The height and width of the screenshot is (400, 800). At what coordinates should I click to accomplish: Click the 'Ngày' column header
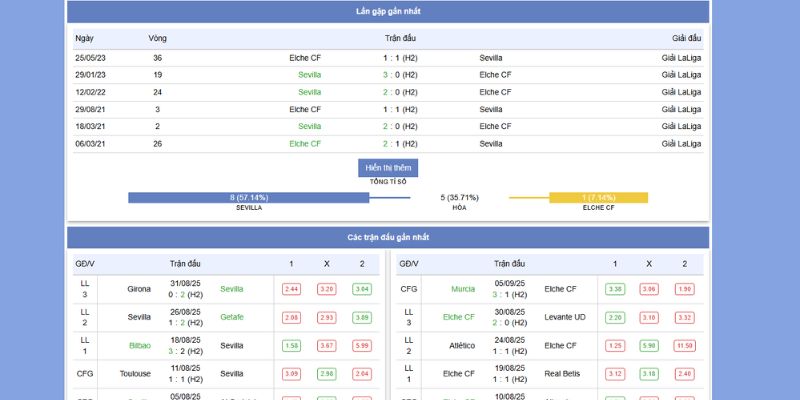(x=84, y=38)
